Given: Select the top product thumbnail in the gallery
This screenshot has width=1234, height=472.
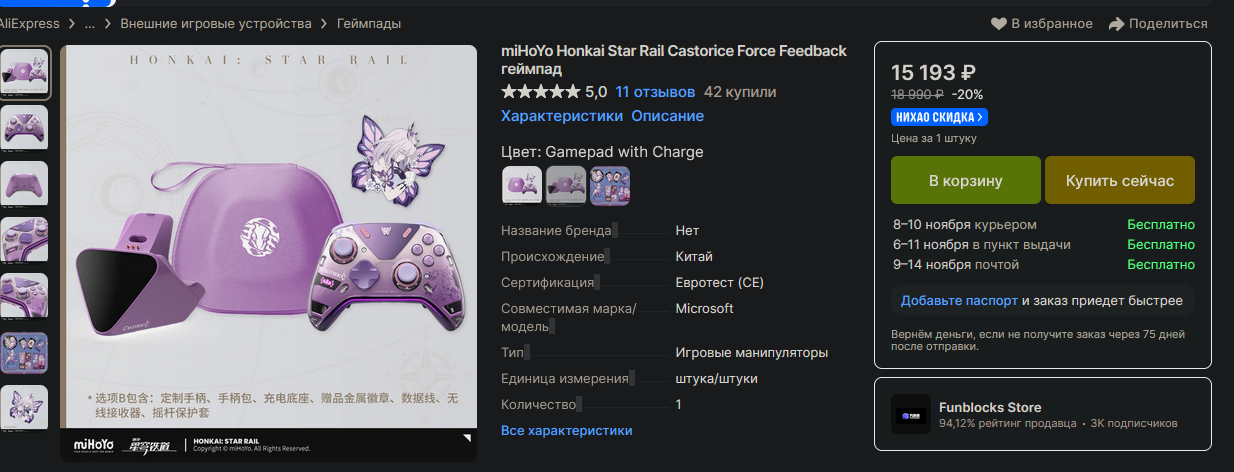Looking at the screenshot, I should 24,72.
